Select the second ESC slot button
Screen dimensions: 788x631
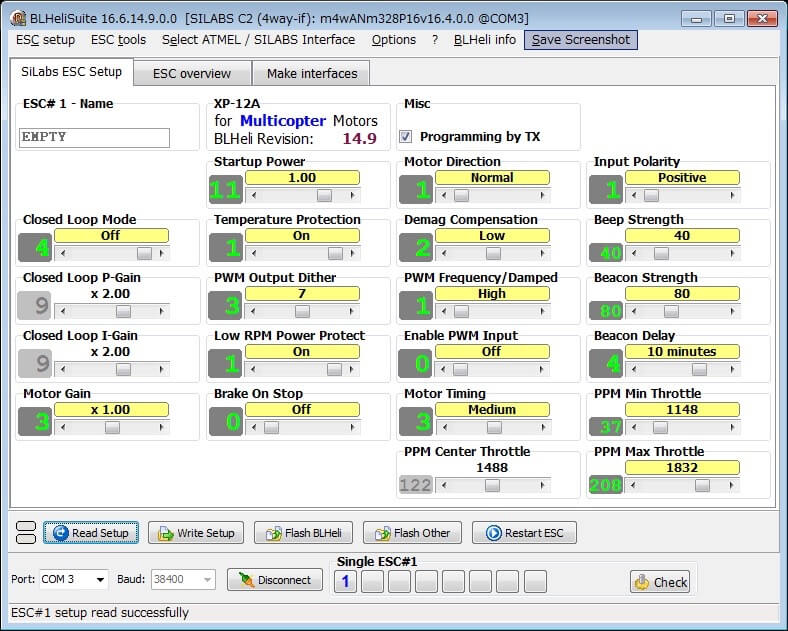click(372, 582)
